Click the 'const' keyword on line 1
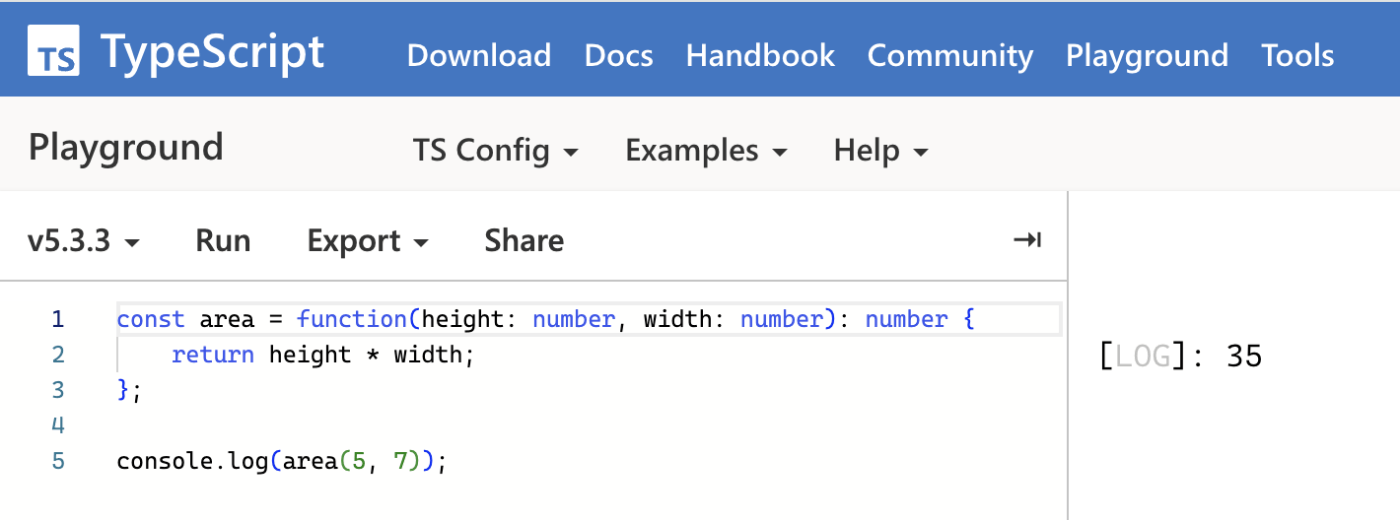The height and width of the screenshot is (520, 1400). pos(151,320)
